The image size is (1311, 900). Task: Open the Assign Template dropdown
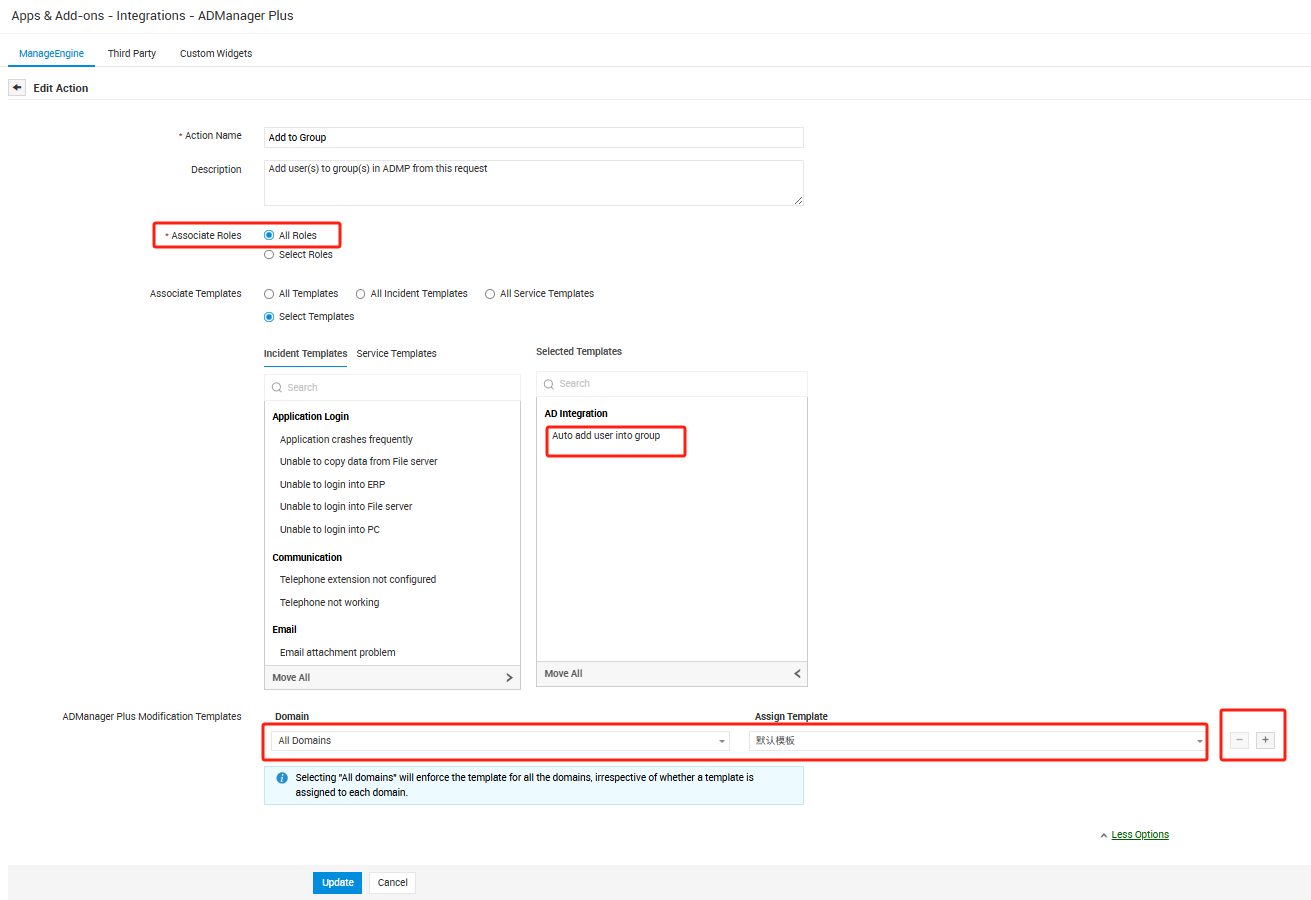click(x=977, y=741)
